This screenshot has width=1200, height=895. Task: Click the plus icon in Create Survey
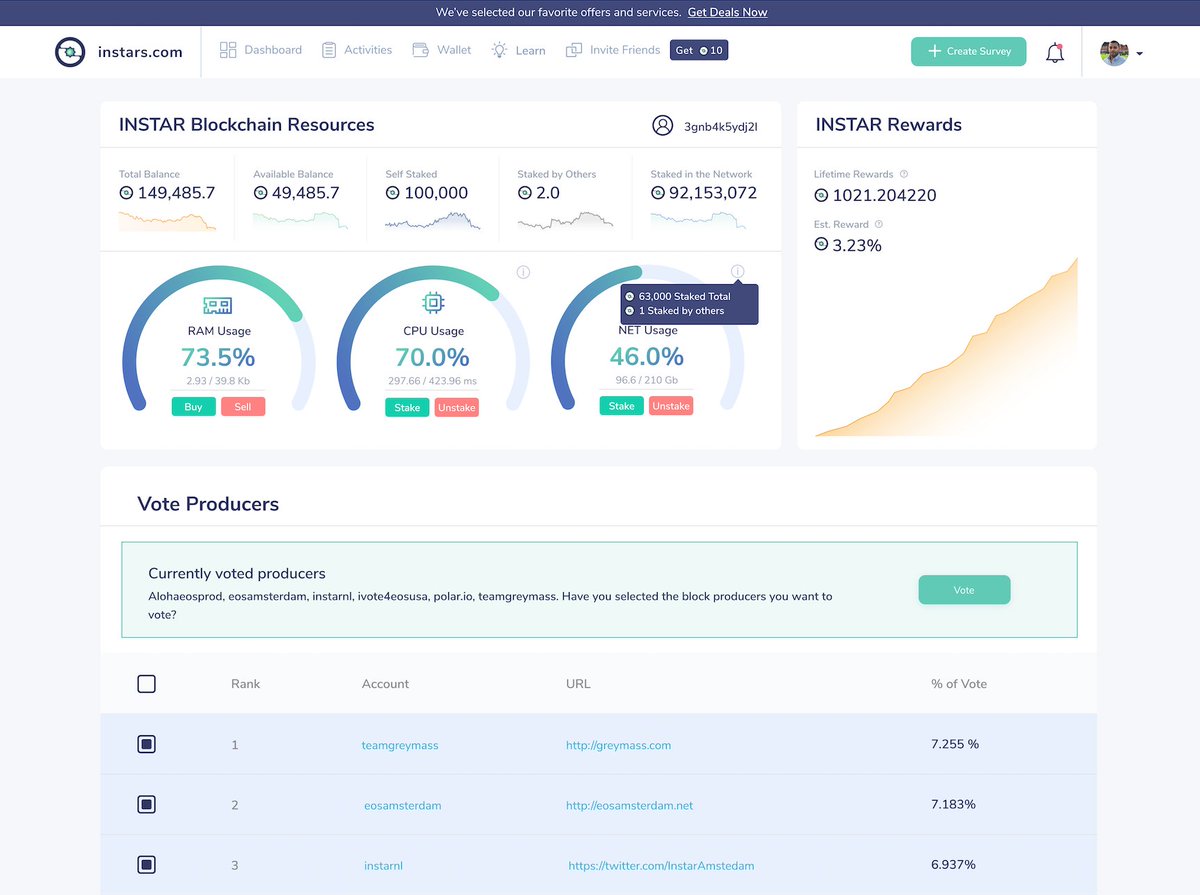(934, 51)
